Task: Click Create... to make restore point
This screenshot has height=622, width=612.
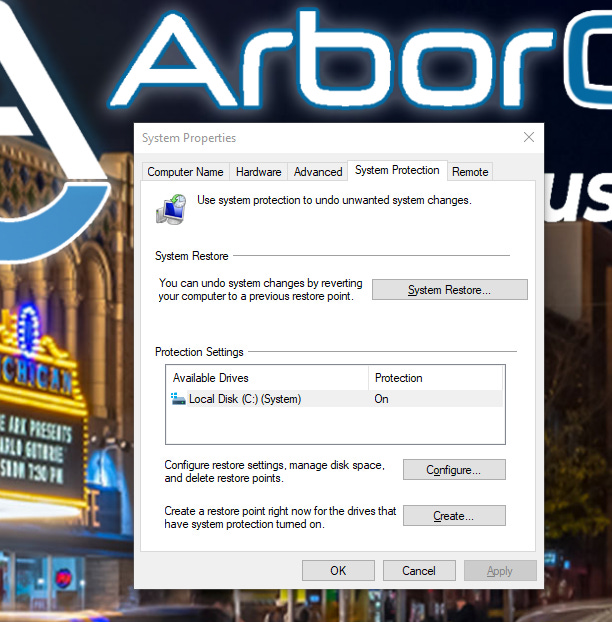Action: pyautogui.click(x=454, y=516)
